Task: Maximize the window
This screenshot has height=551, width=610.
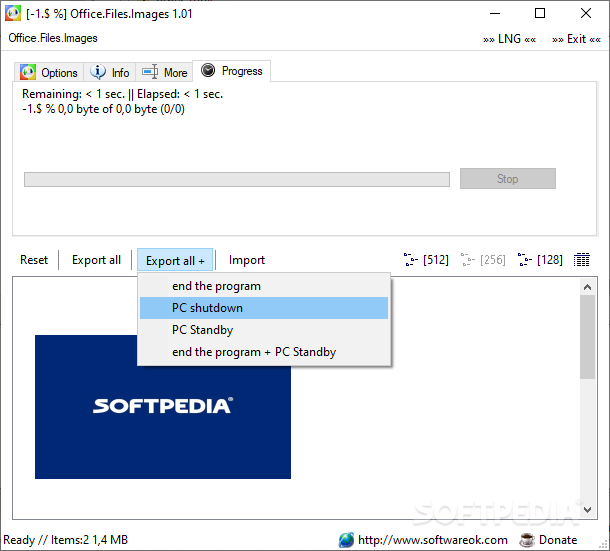Action: click(540, 13)
